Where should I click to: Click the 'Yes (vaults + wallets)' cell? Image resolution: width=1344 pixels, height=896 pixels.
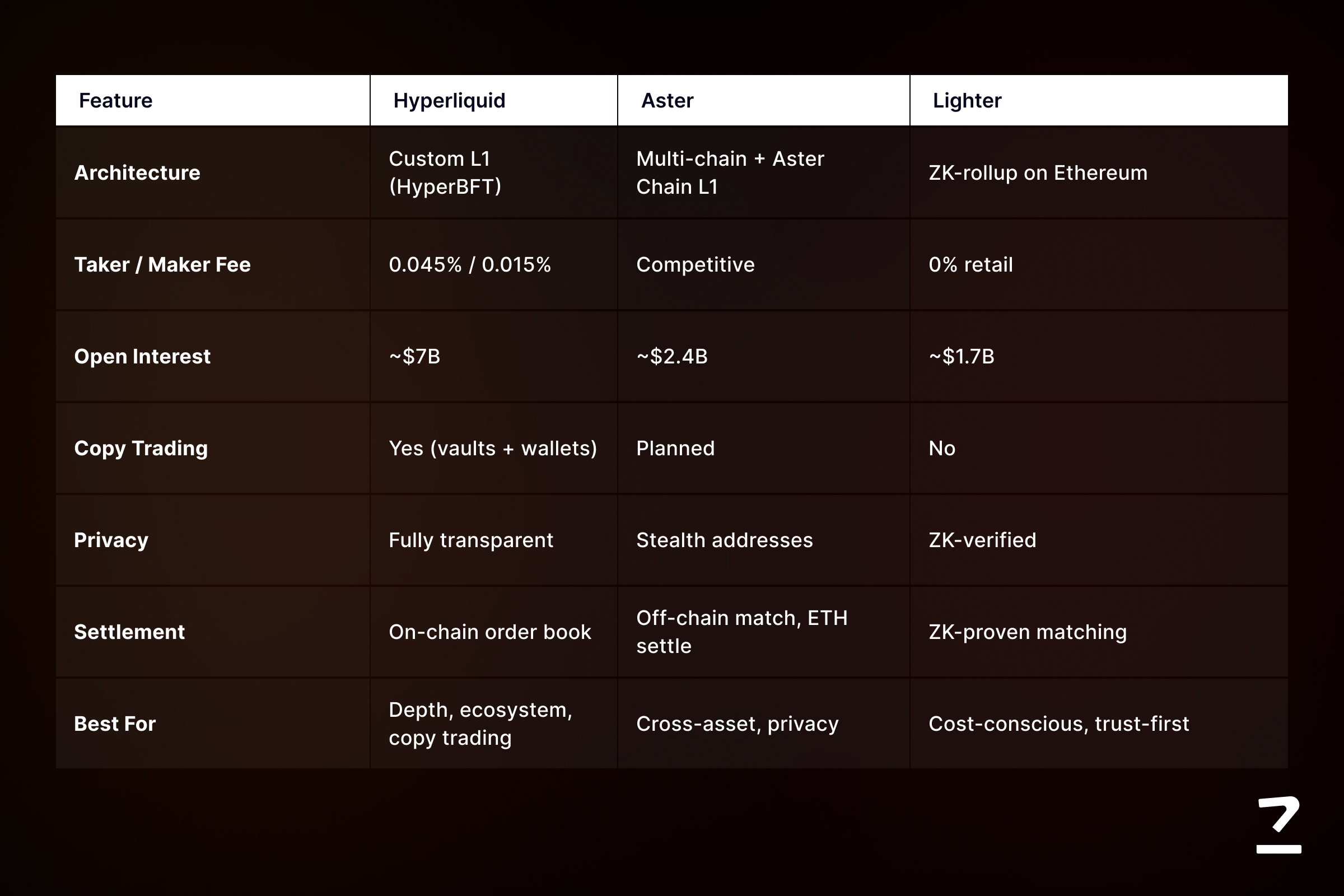(493, 449)
